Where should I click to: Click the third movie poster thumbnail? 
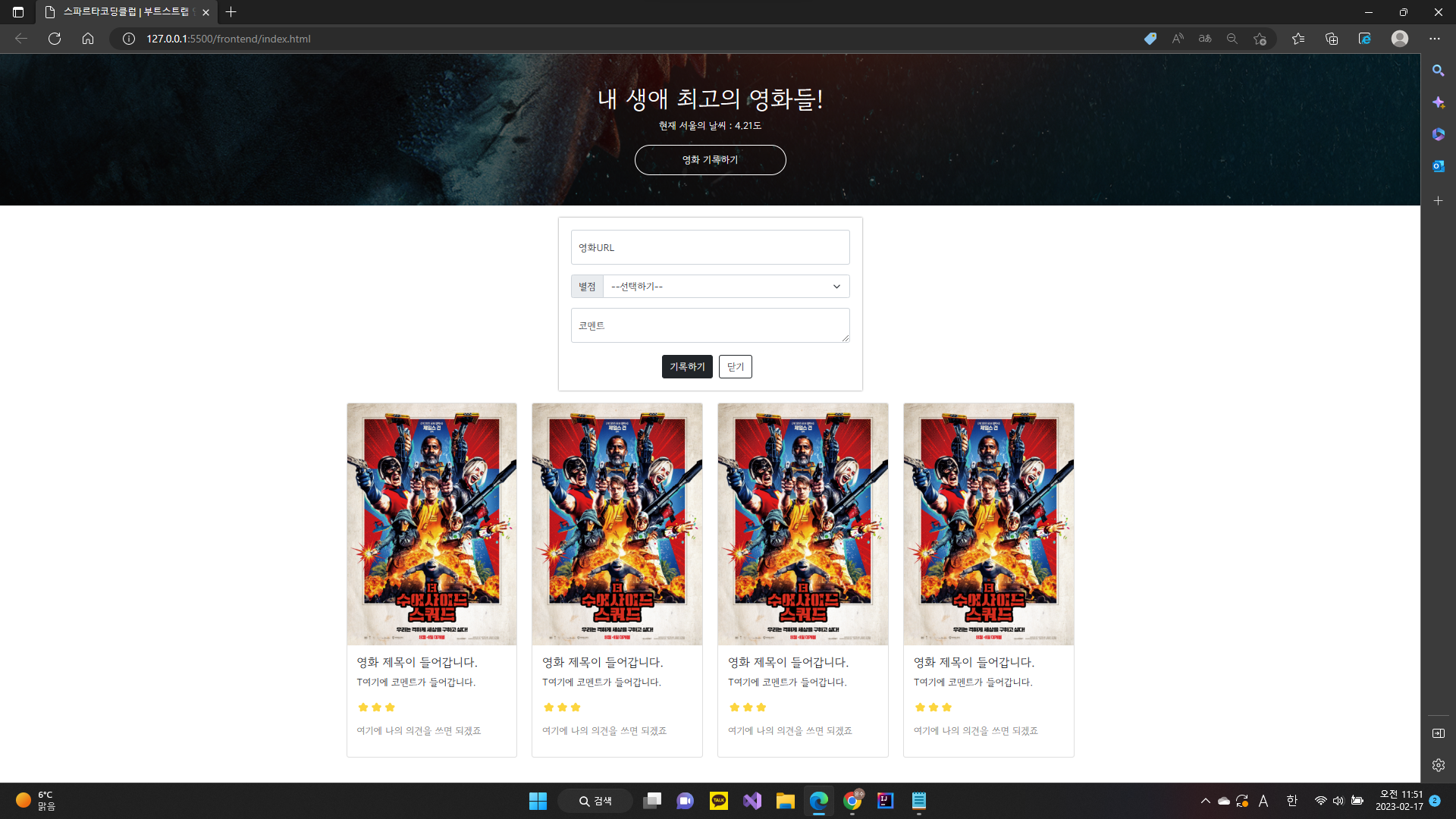(x=803, y=524)
